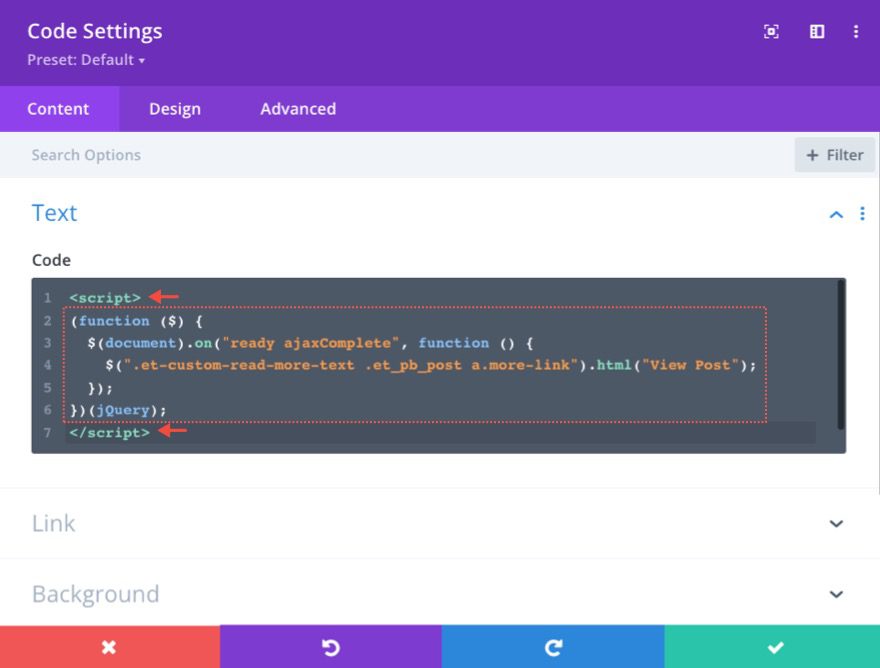This screenshot has width=880, height=668.
Task: Save changes with the green checkmark
Action: coord(773,647)
